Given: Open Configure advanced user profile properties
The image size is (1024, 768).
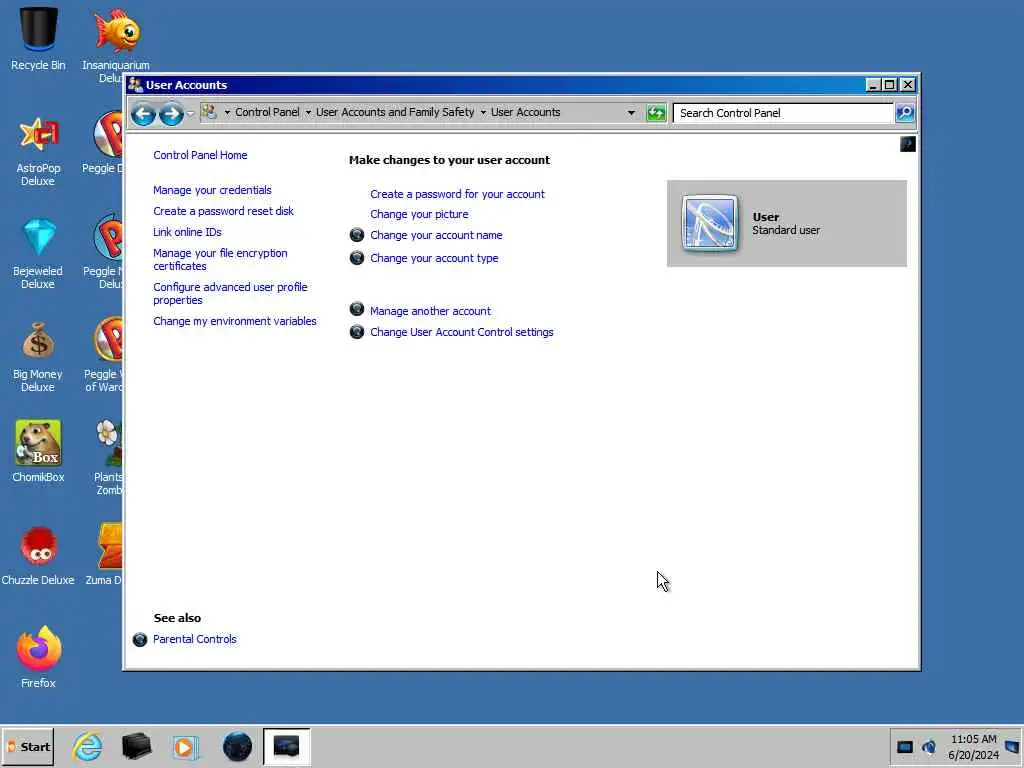Looking at the screenshot, I should point(230,293).
